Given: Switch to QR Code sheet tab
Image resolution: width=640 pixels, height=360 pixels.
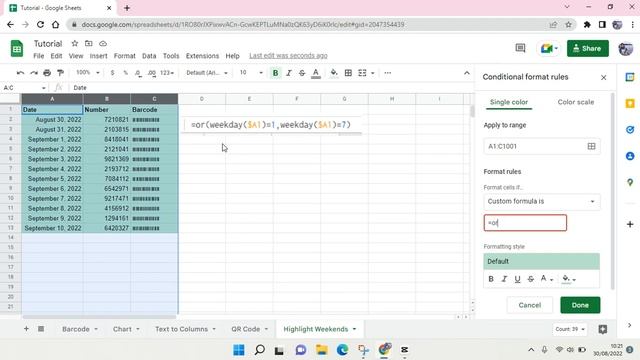Looking at the screenshot, I should 246,329.
